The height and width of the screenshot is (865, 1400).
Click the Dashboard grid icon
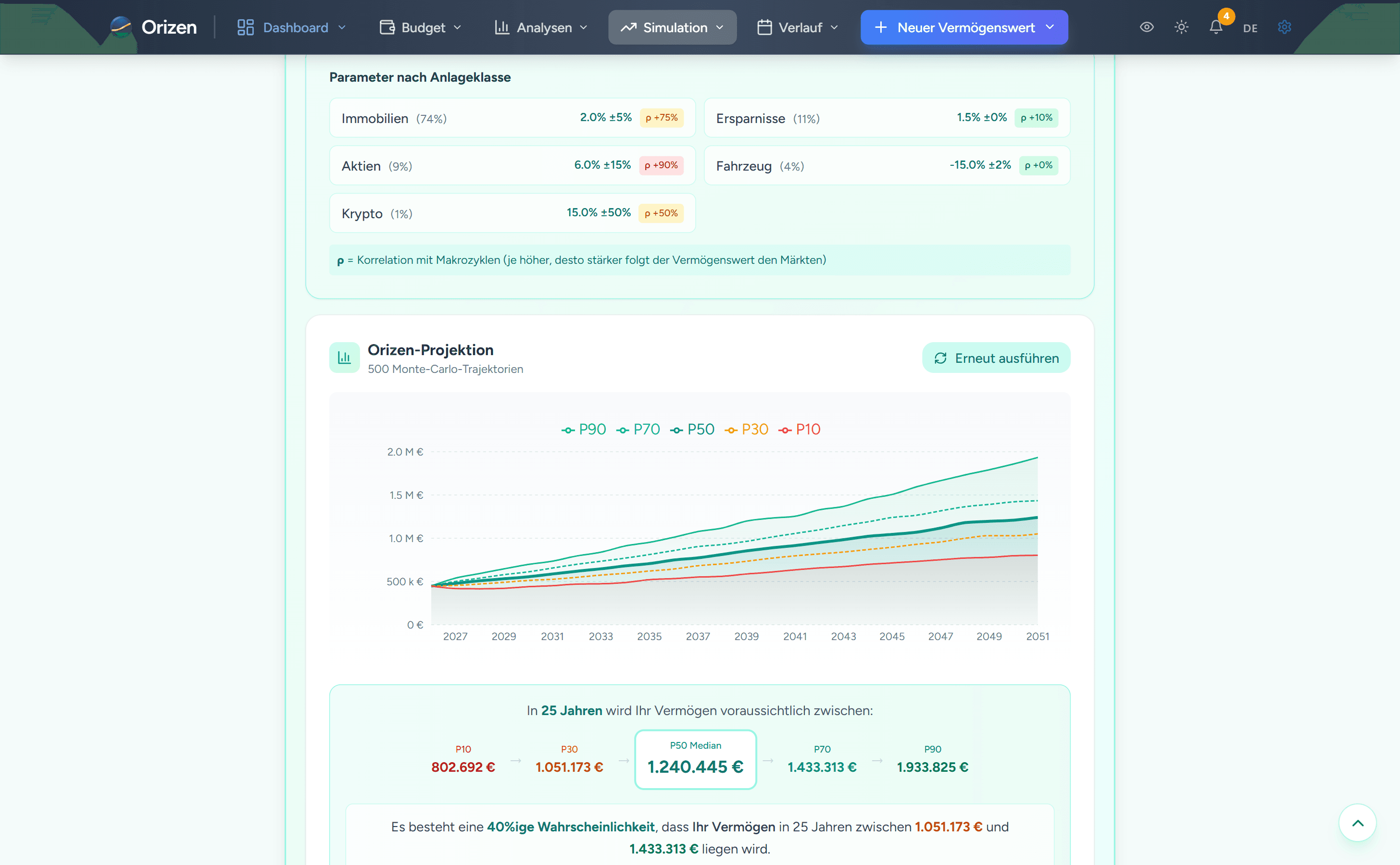[246, 27]
